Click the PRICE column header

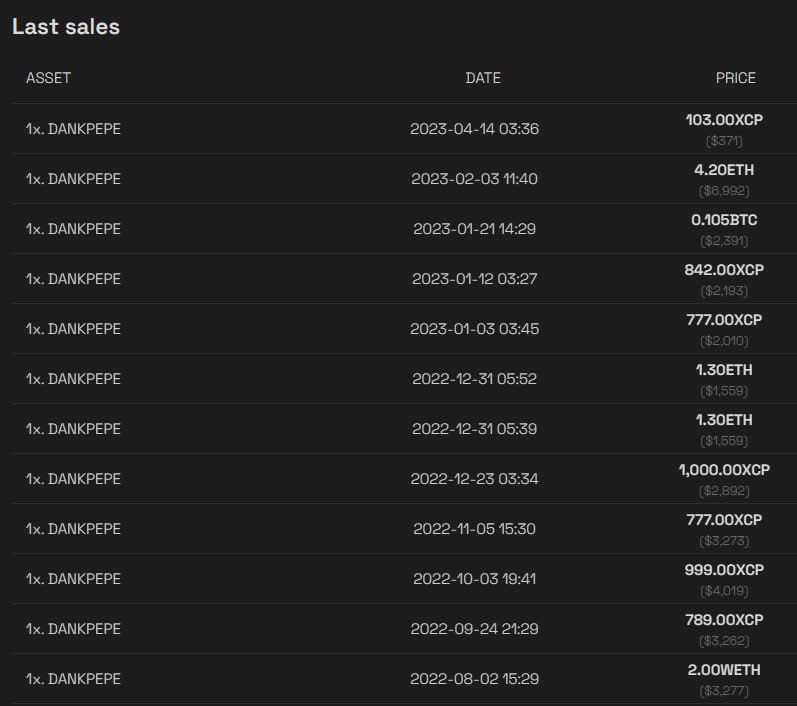(735, 78)
